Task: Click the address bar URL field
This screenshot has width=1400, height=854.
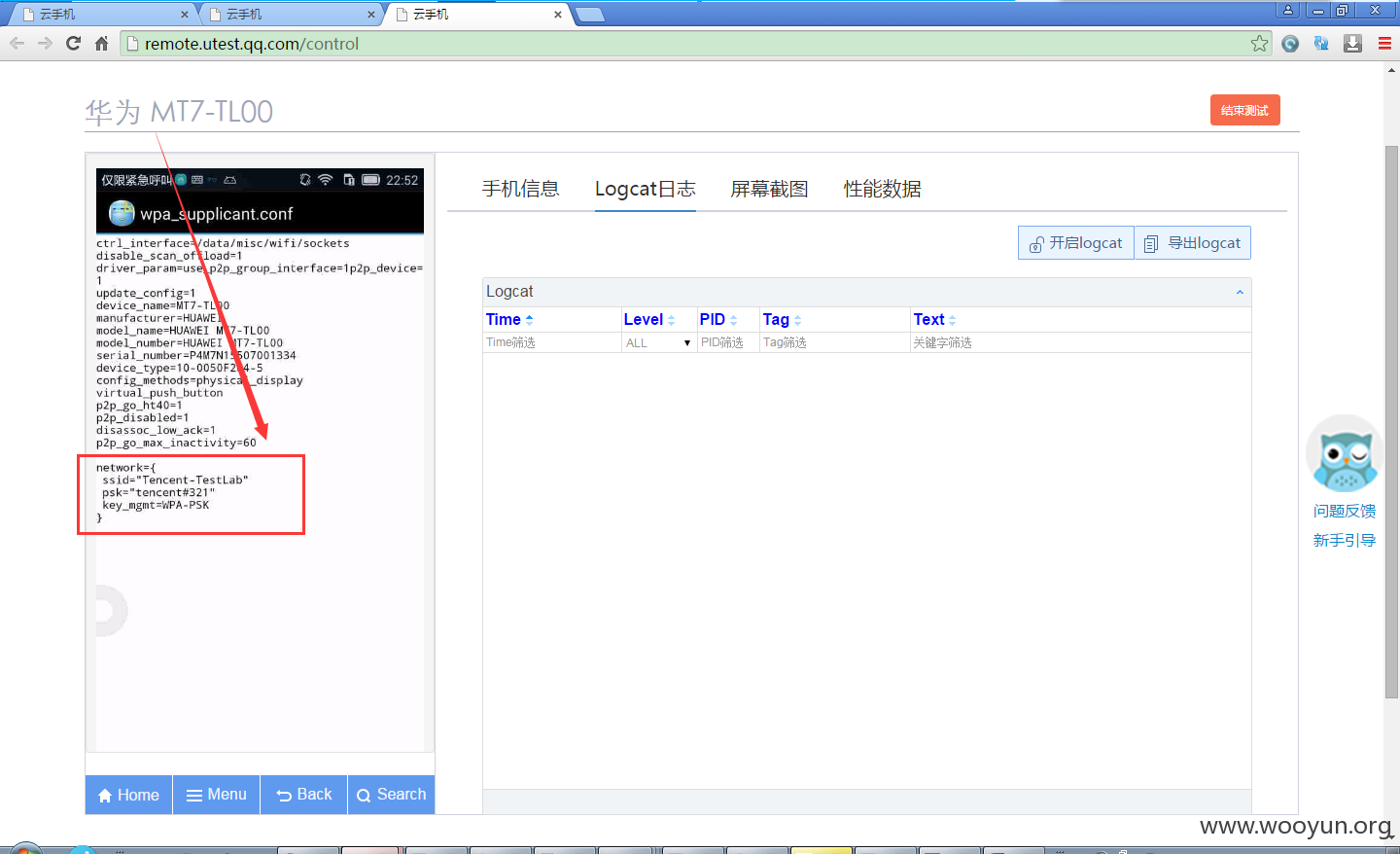Action: (695, 43)
